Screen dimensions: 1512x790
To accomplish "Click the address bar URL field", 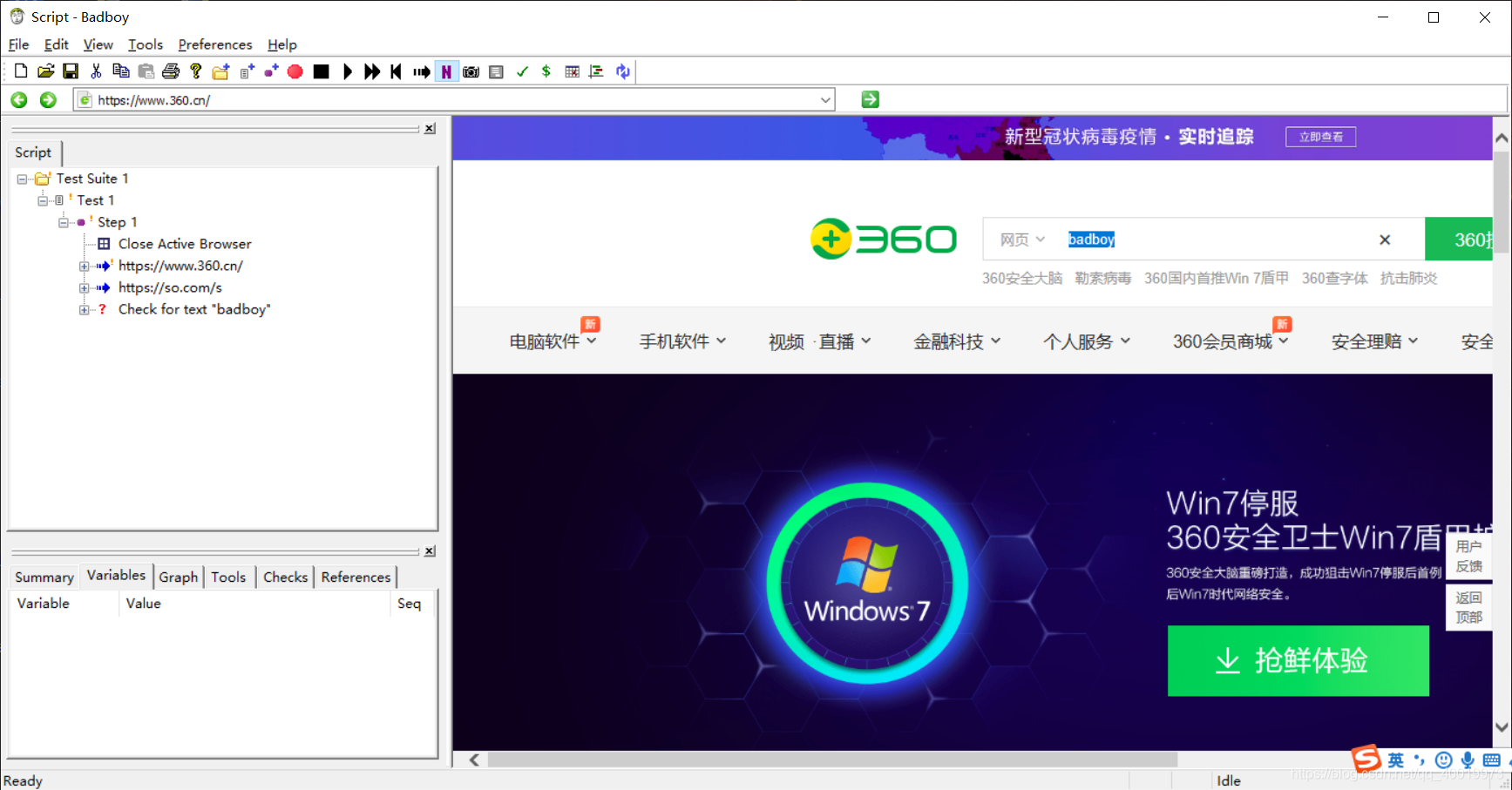I will (453, 100).
